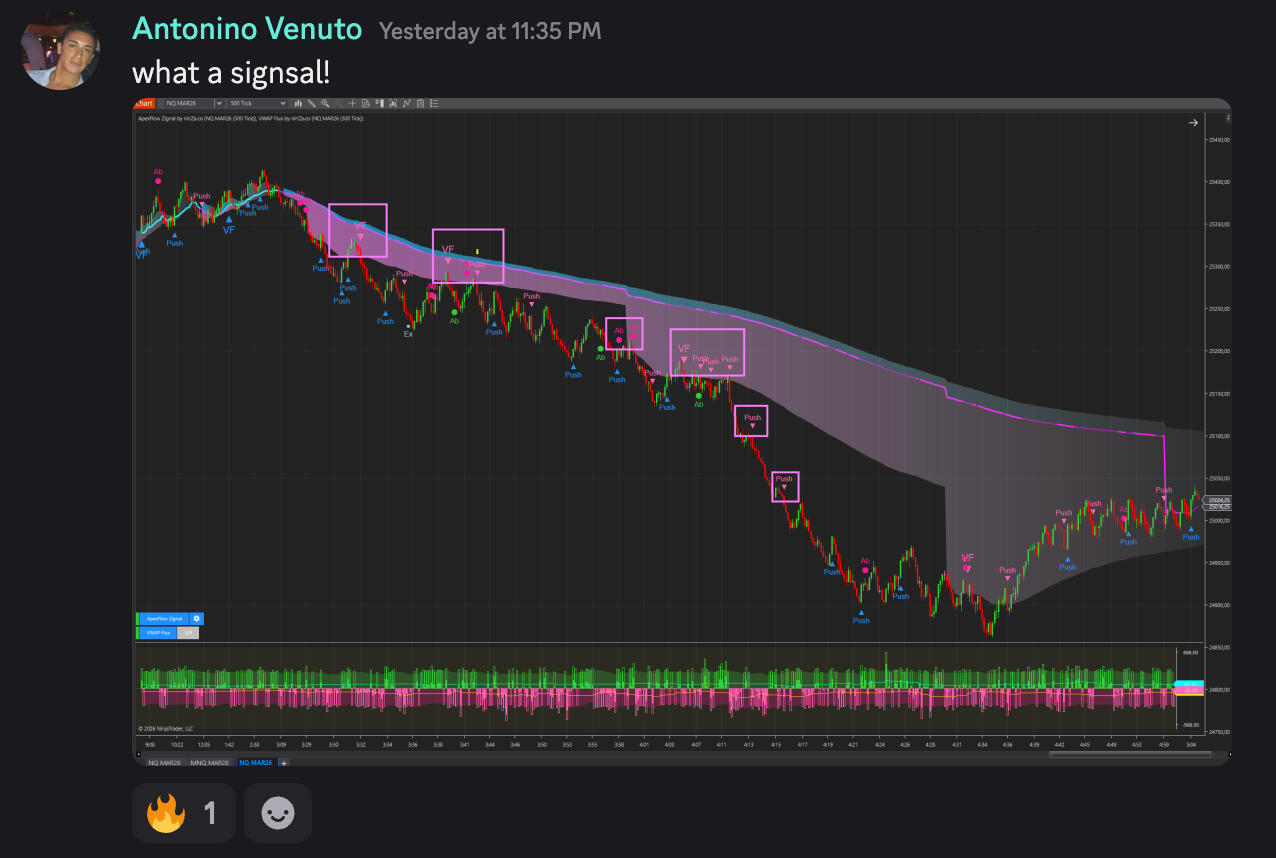Click the add reaction smiley icon
Image resolution: width=1276 pixels, height=858 pixels.
pos(278,813)
